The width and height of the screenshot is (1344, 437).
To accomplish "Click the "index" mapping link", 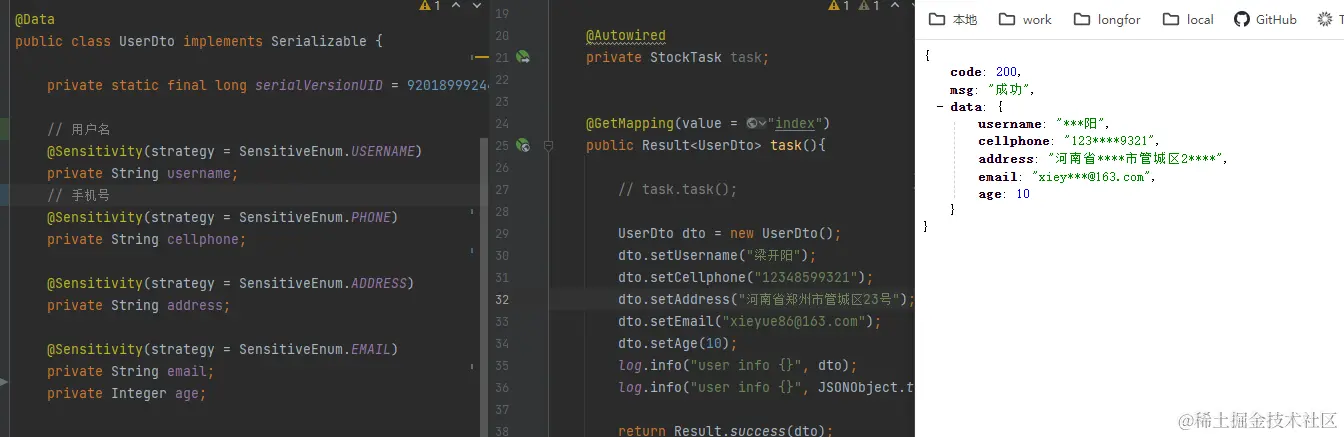I will pyautogui.click(x=795, y=123).
